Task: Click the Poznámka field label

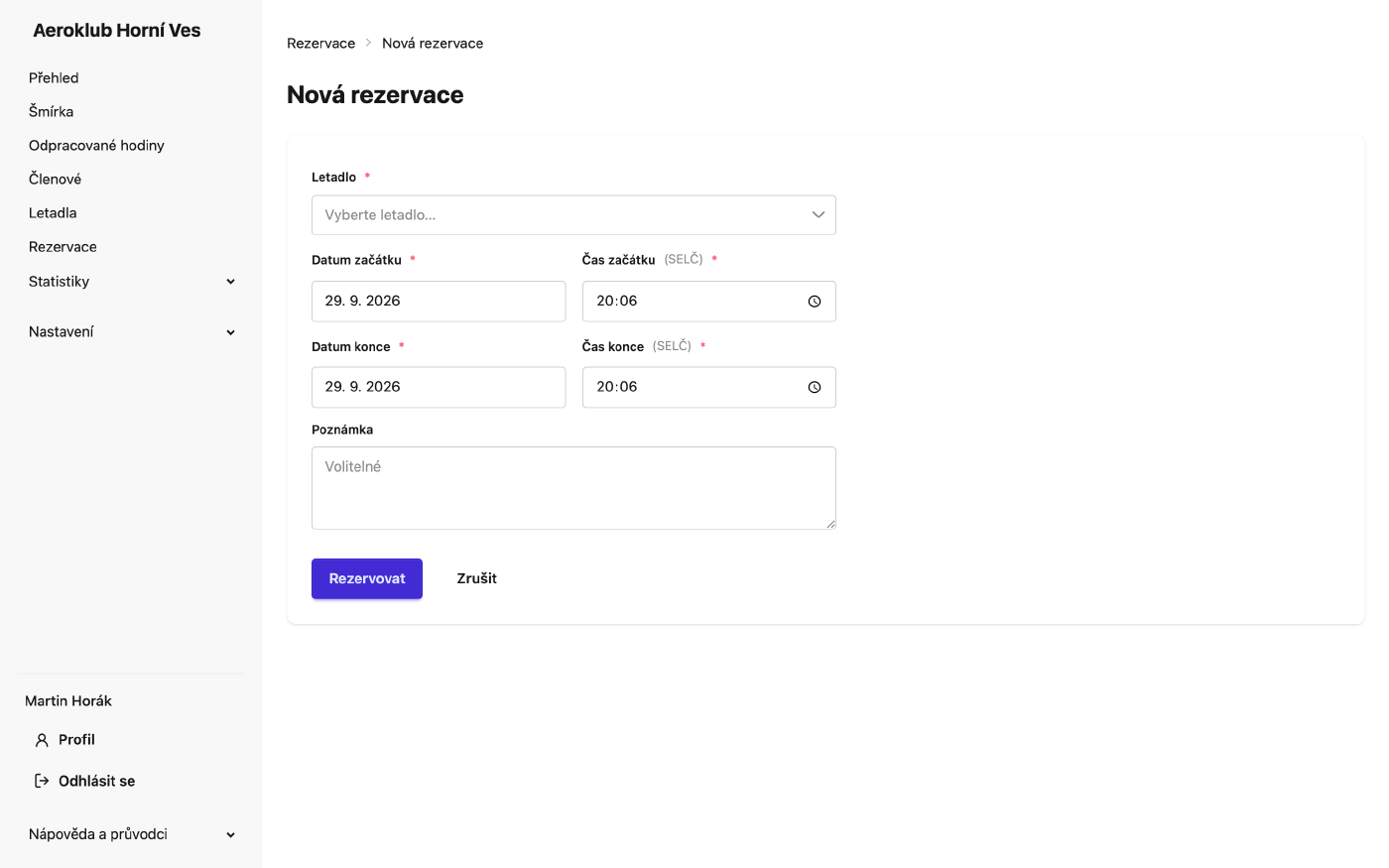Action: coord(342,431)
